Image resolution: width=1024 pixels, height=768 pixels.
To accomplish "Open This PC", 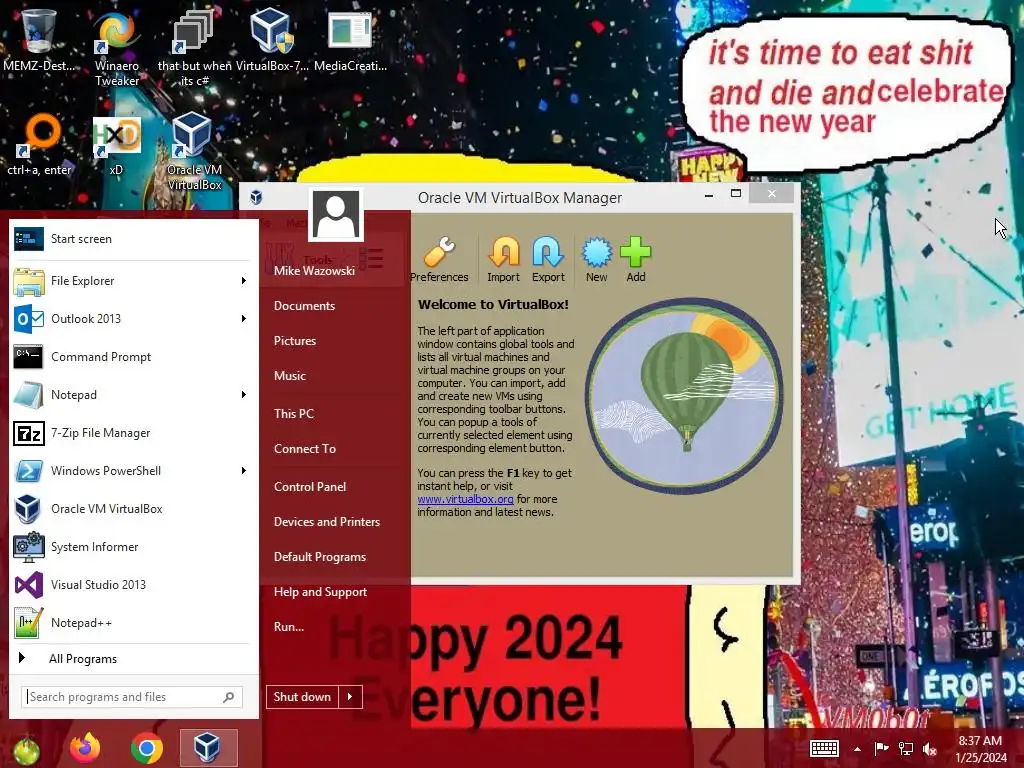I will point(294,413).
